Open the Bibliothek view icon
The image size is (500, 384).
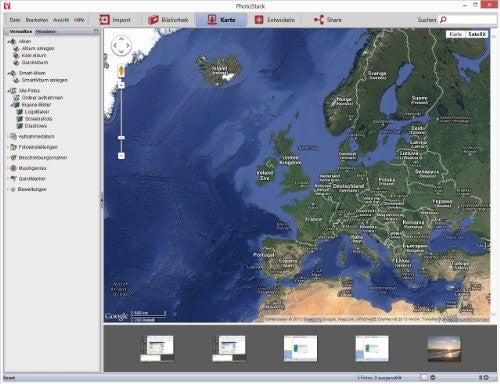click(153, 20)
